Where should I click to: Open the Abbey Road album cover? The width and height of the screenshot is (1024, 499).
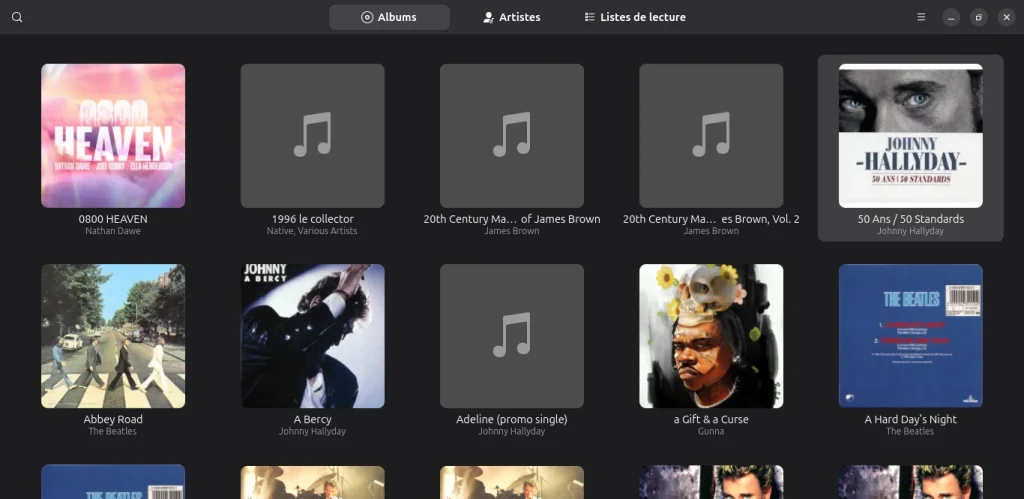[113, 336]
